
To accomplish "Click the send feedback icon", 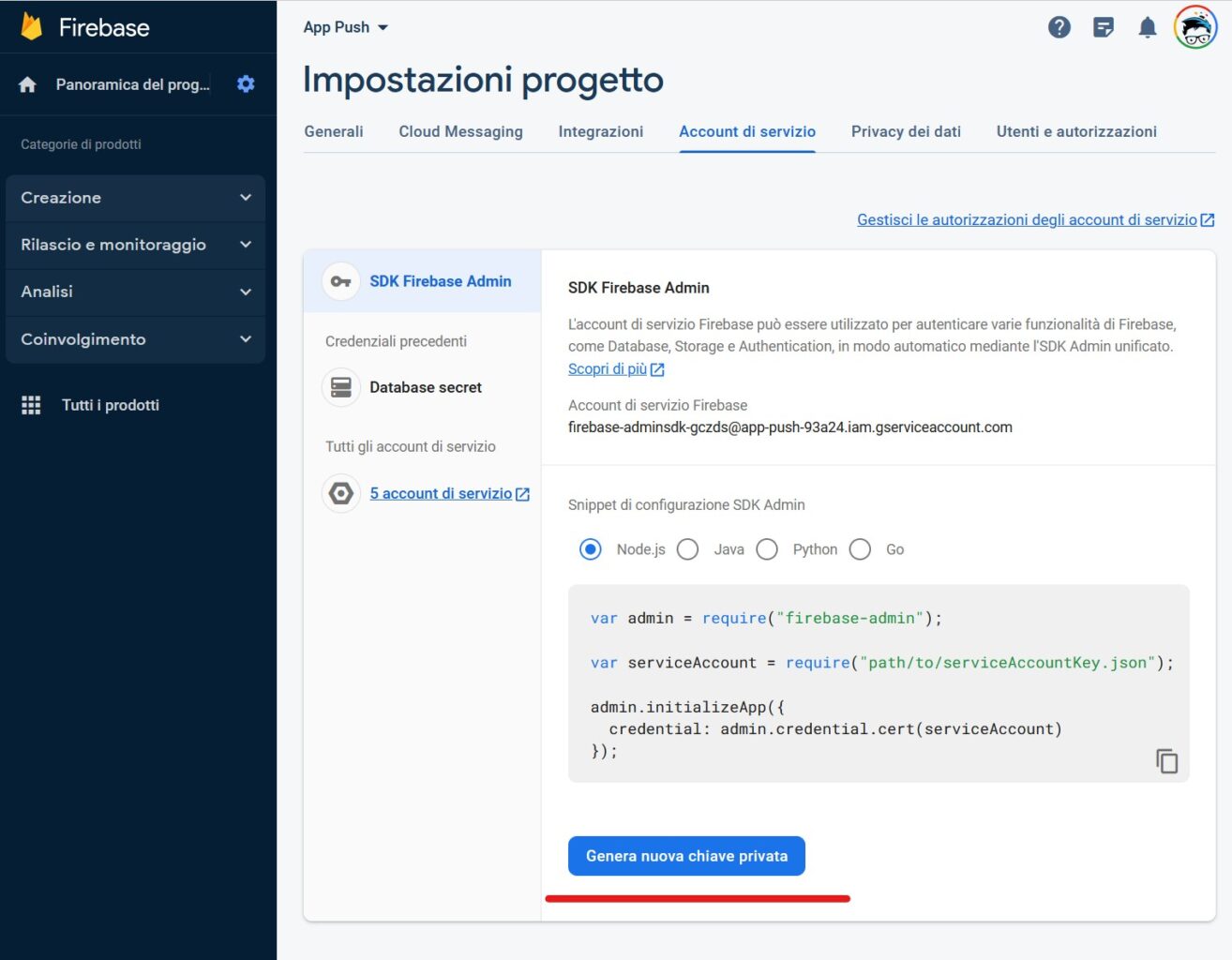I will (x=1104, y=27).
